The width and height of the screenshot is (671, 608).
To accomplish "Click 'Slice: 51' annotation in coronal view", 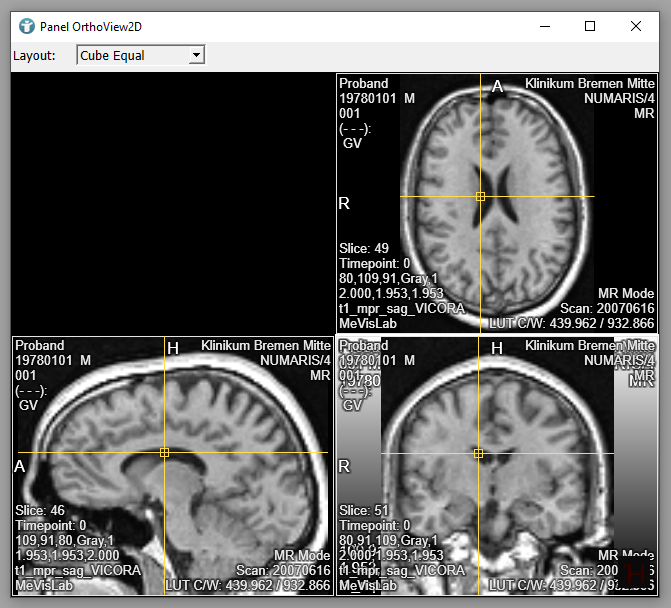I will 364,510.
